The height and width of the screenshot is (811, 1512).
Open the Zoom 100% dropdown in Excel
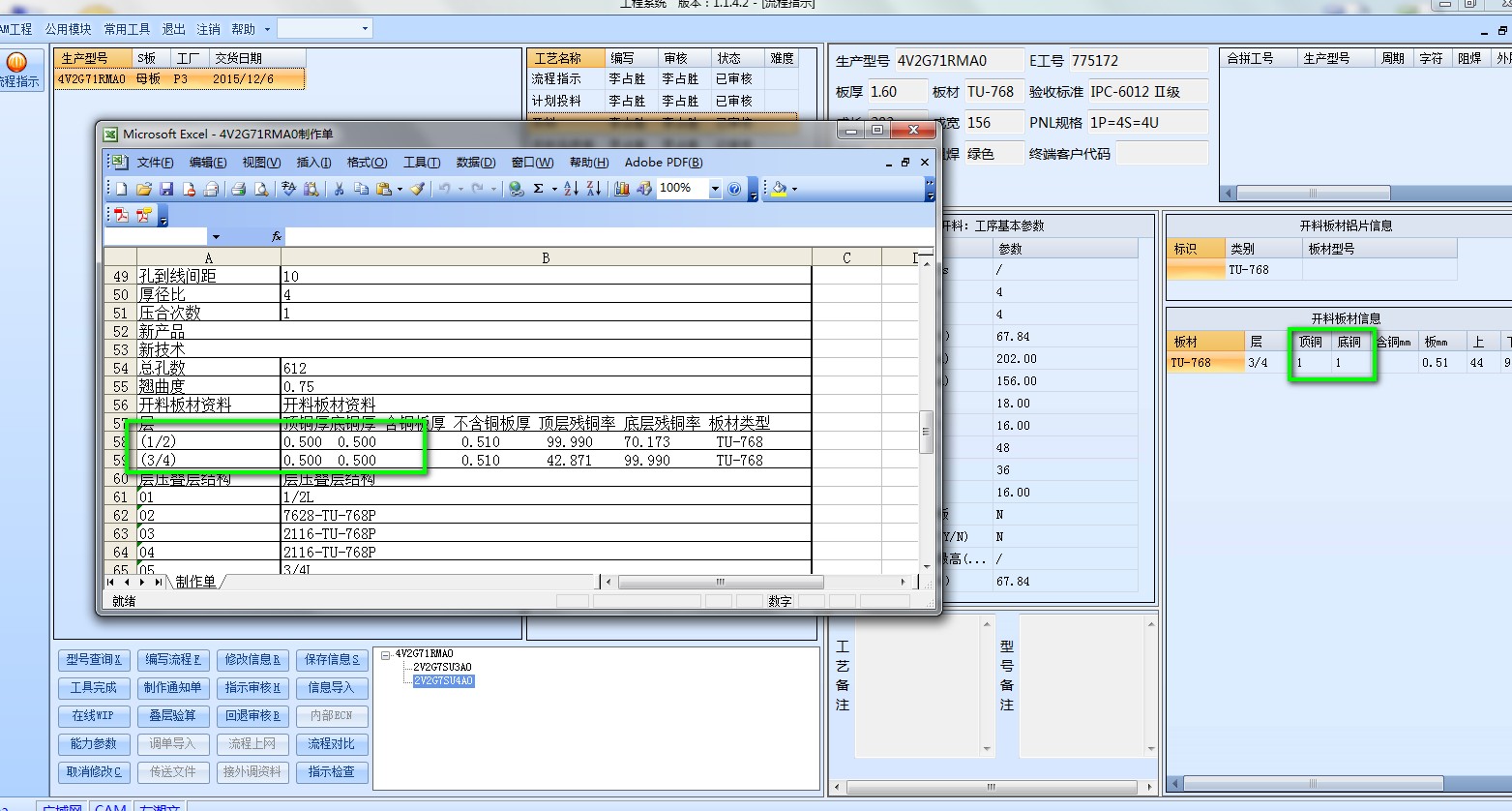coord(715,189)
